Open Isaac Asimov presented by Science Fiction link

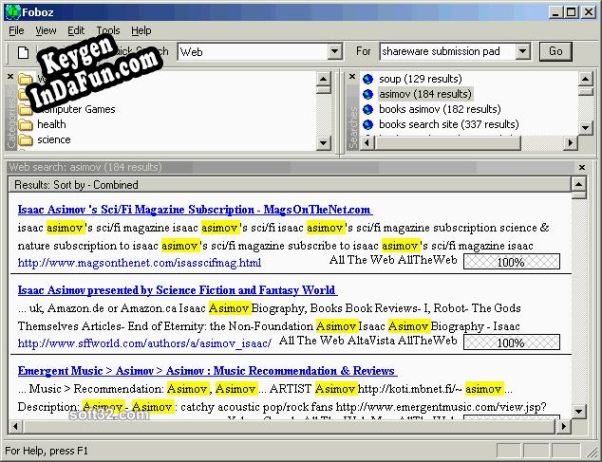click(x=177, y=290)
